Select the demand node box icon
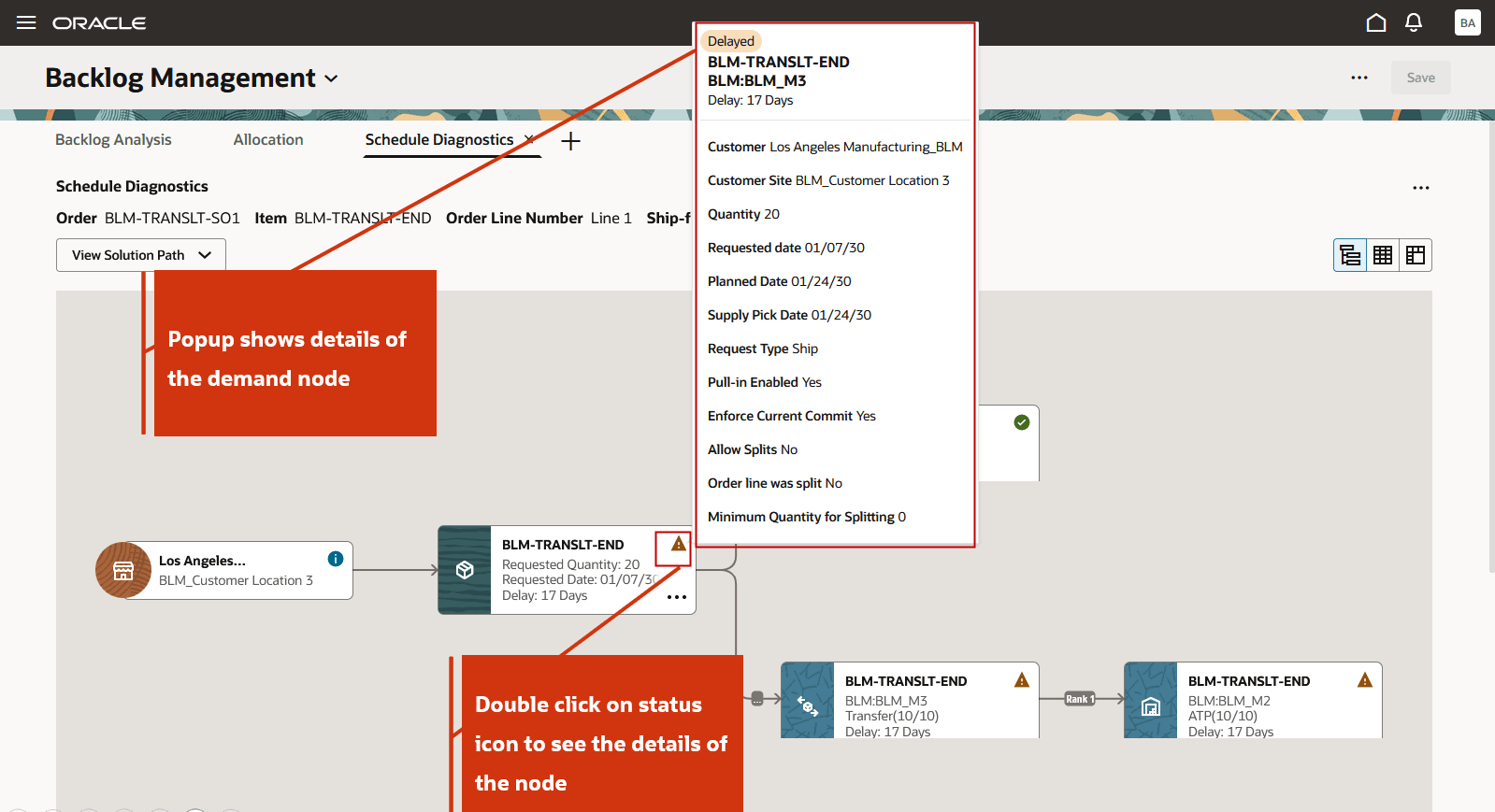1495x812 pixels. [465, 570]
